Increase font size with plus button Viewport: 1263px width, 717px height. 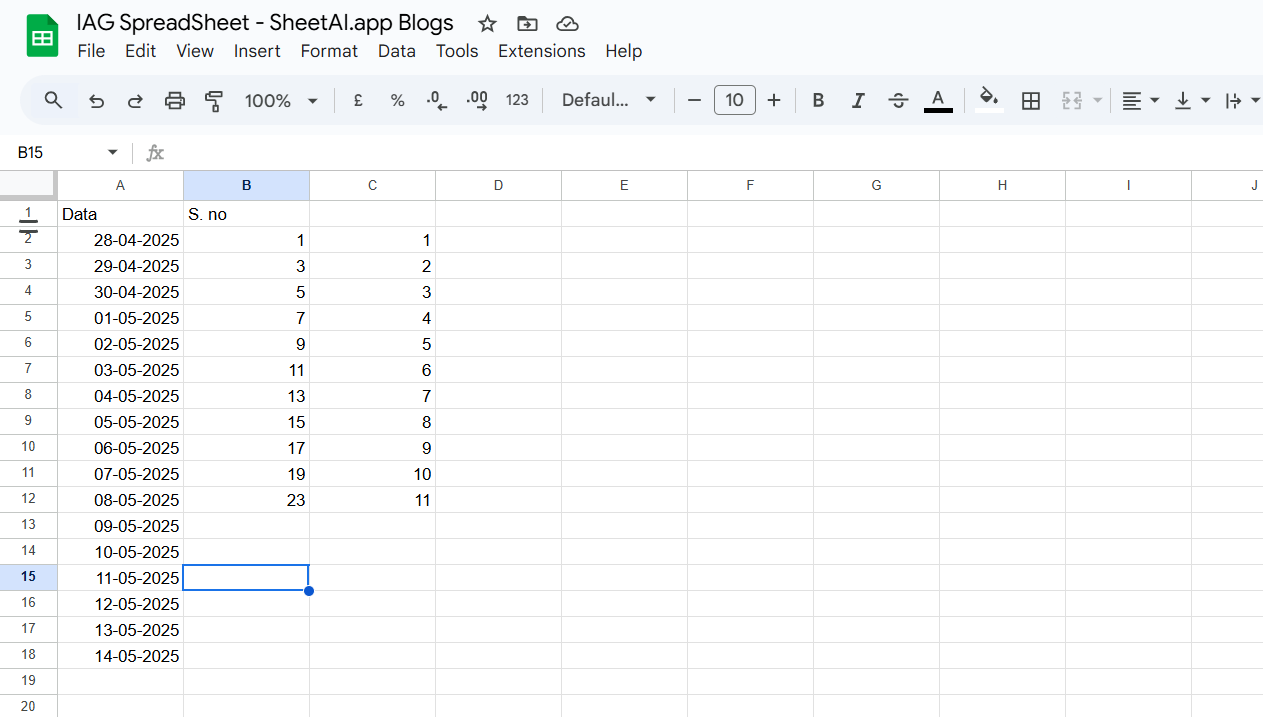774,100
